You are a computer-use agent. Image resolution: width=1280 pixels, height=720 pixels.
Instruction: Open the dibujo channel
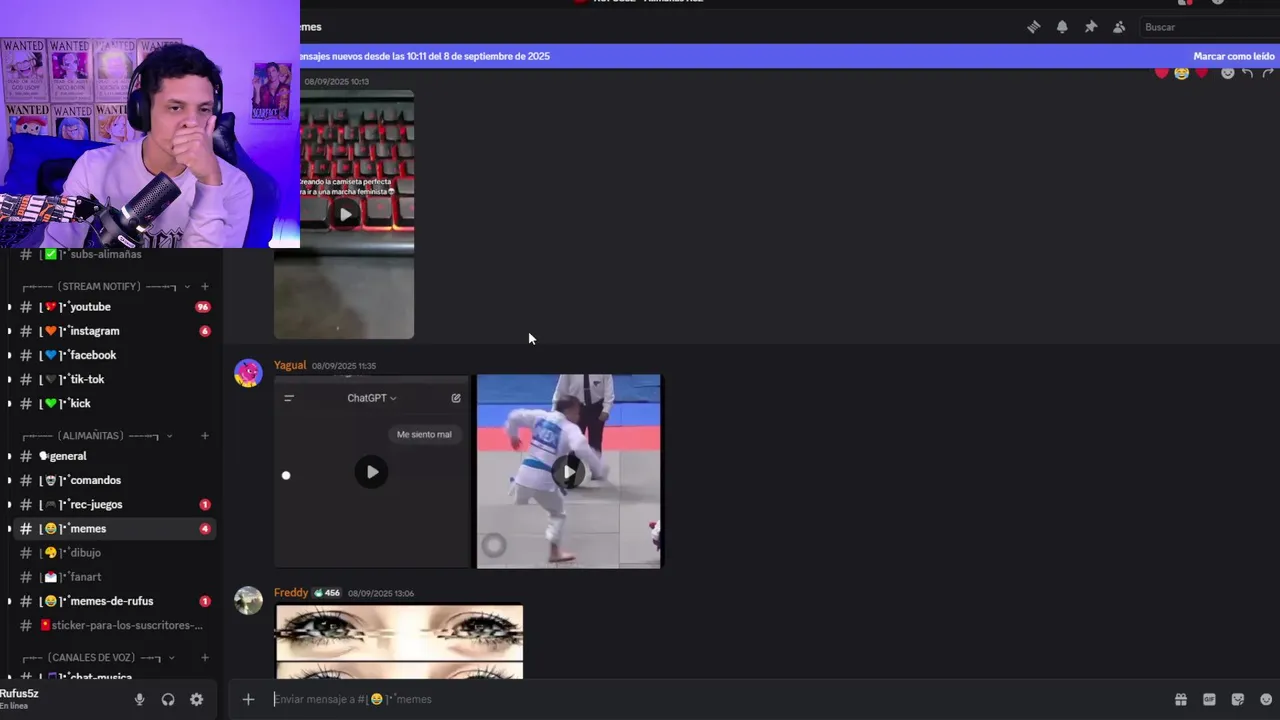click(x=85, y=552)
